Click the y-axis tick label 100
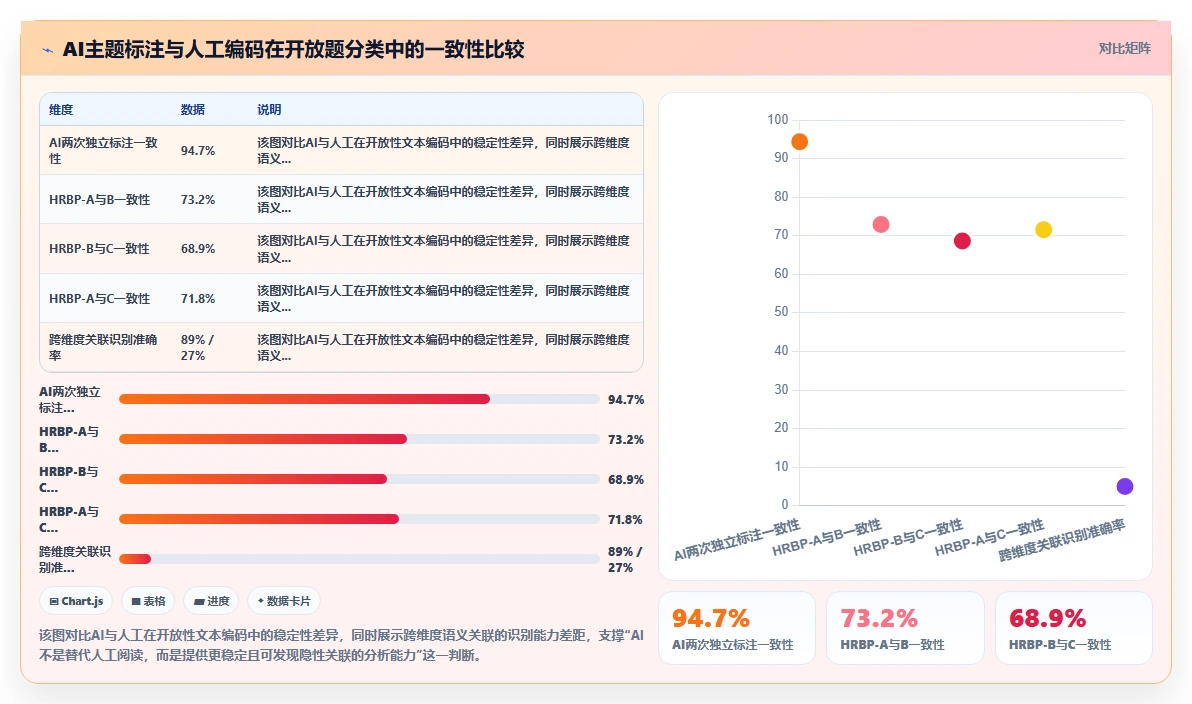This screenshot has height=704, width=1192. click(778, 119)
